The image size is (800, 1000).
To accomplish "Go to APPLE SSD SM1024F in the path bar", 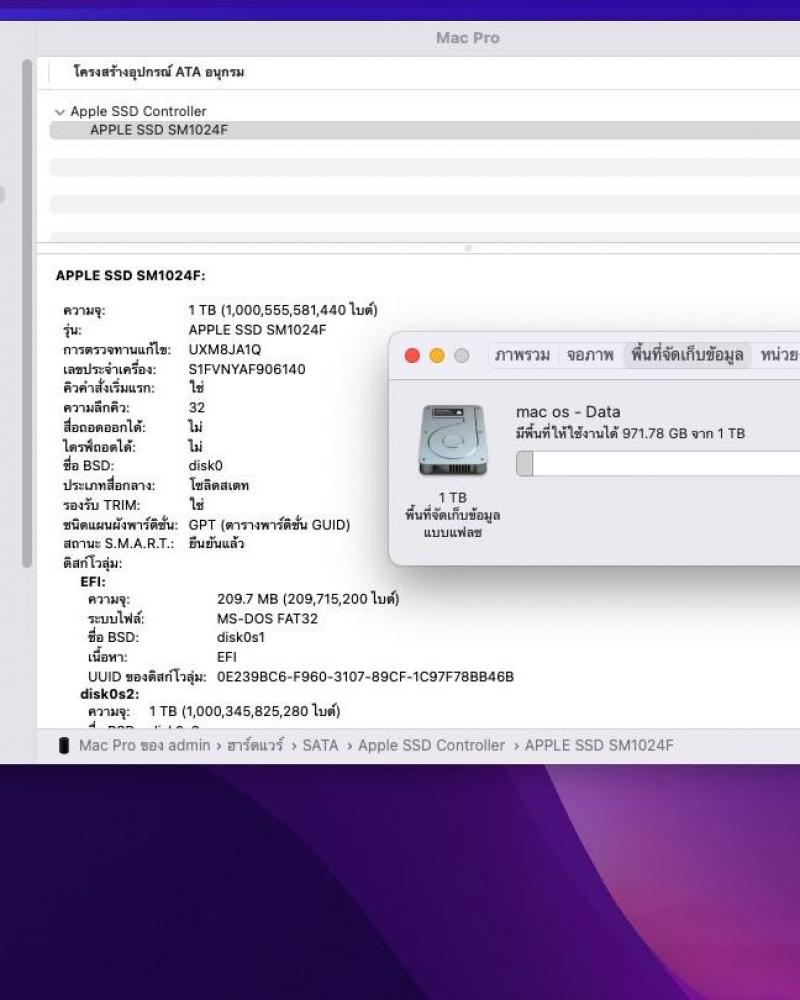I will pyautogui.click(x=599, y=746).
